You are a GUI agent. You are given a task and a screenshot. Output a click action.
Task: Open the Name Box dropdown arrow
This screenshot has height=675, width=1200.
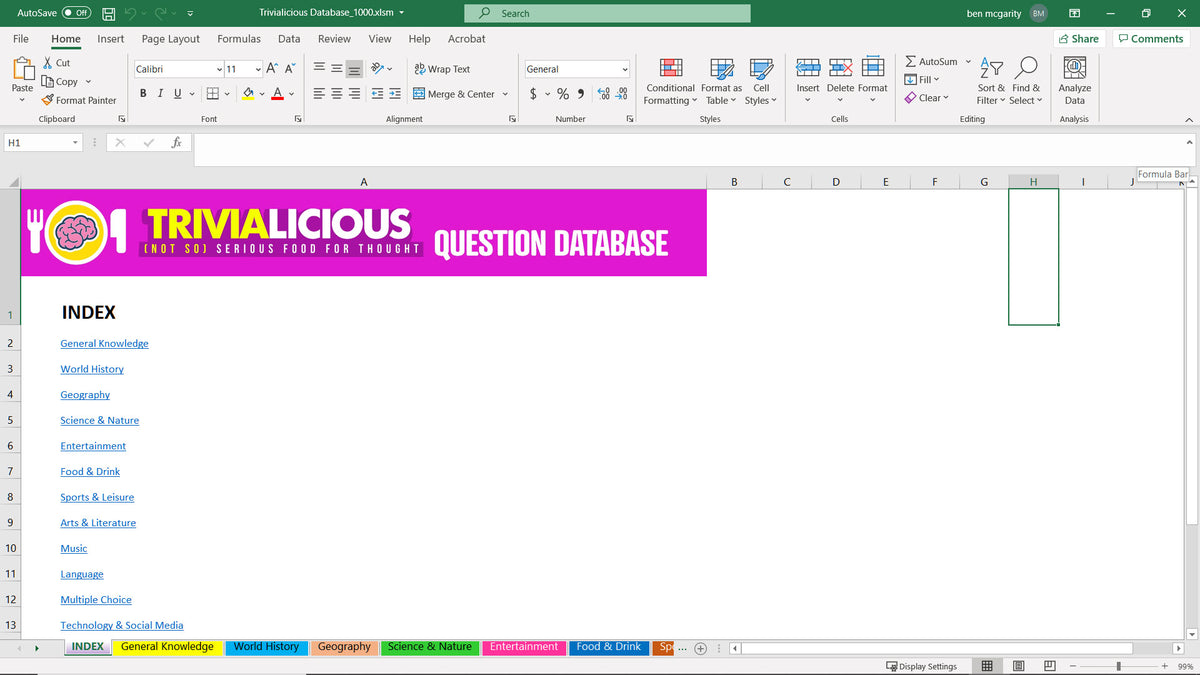point(75,143)
